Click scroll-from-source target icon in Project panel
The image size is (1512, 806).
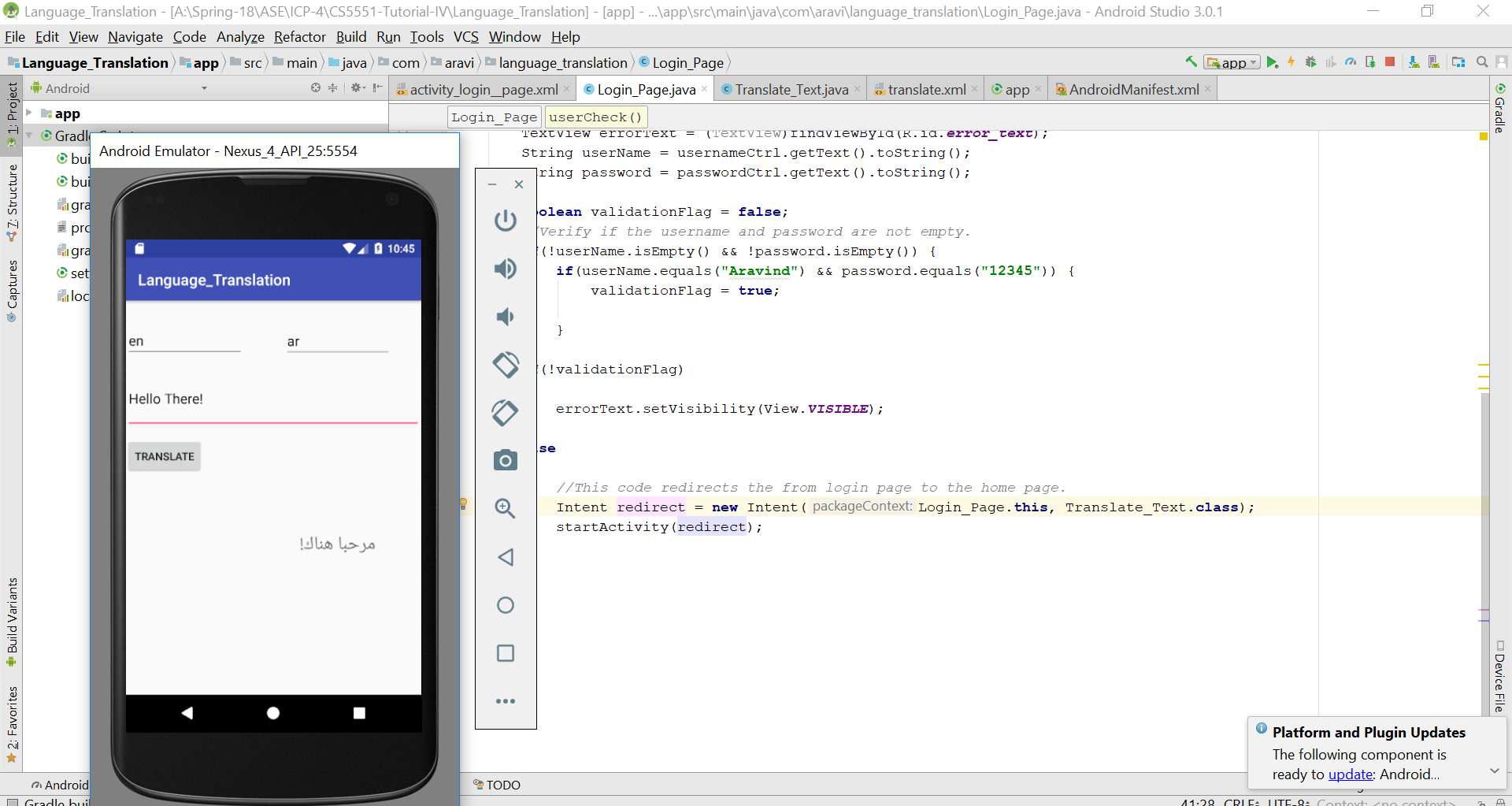pyautogui.click(x=316, y=87)
